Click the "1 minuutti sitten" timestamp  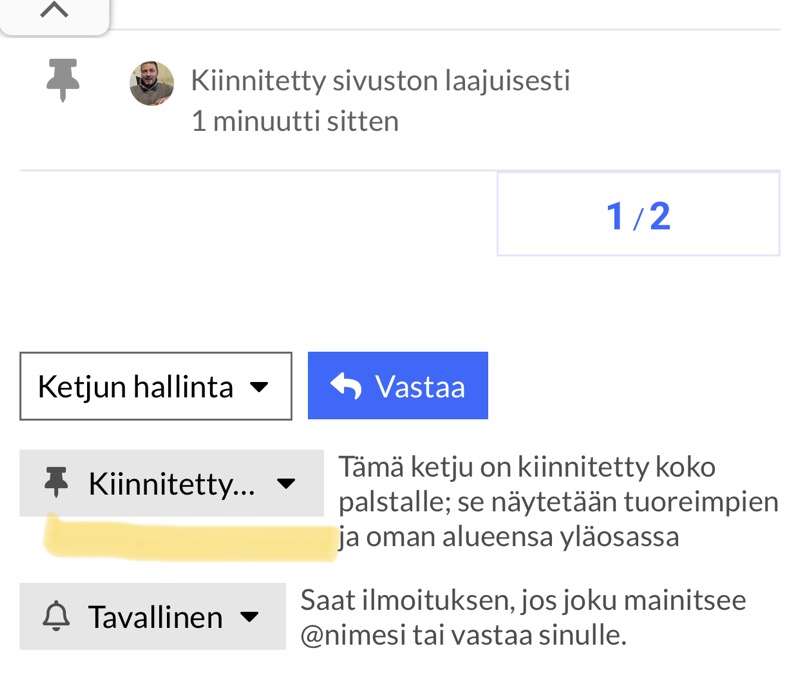pyautogui.click(x=295, y=122)
